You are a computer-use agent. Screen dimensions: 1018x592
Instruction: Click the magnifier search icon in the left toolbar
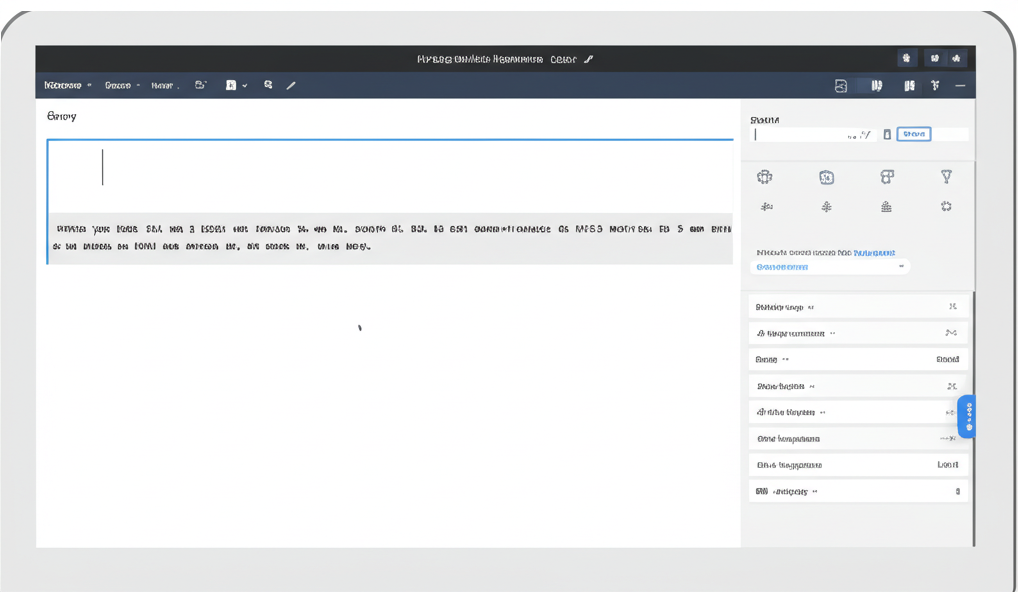(268, 86)
